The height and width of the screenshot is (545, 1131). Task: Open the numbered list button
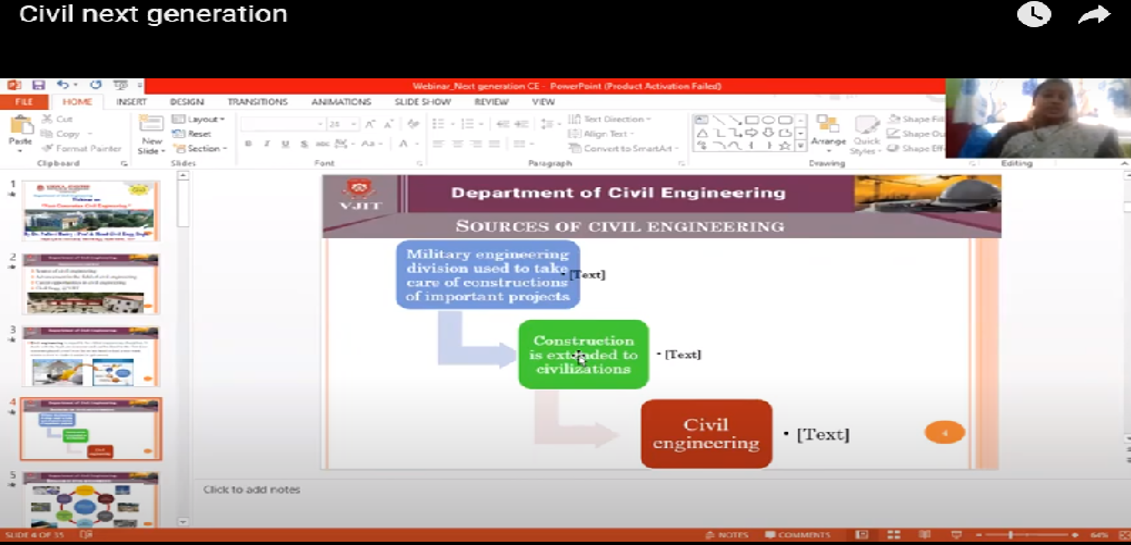(x=470, y=124)
